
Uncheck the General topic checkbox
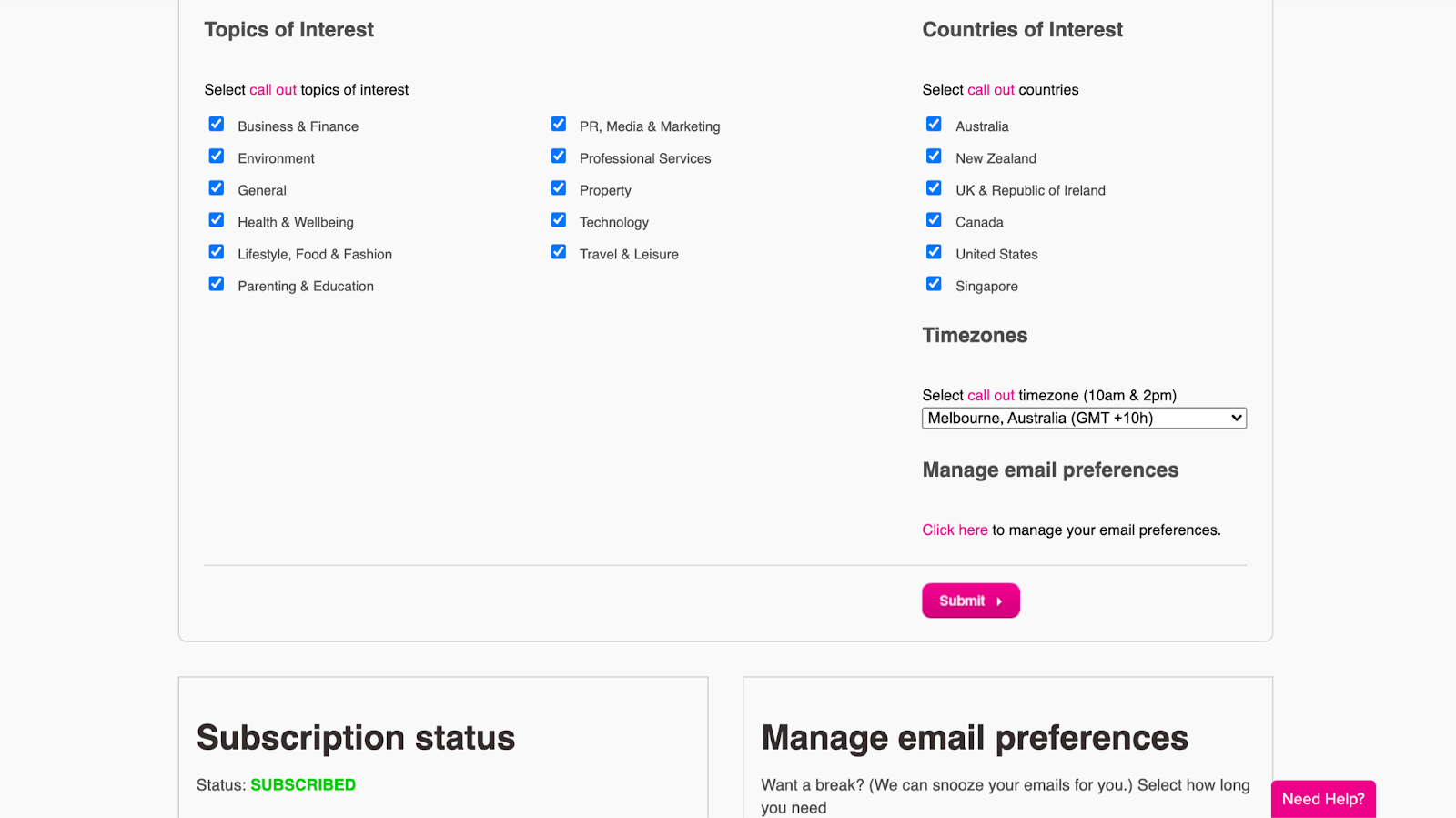tap(217, 188)
